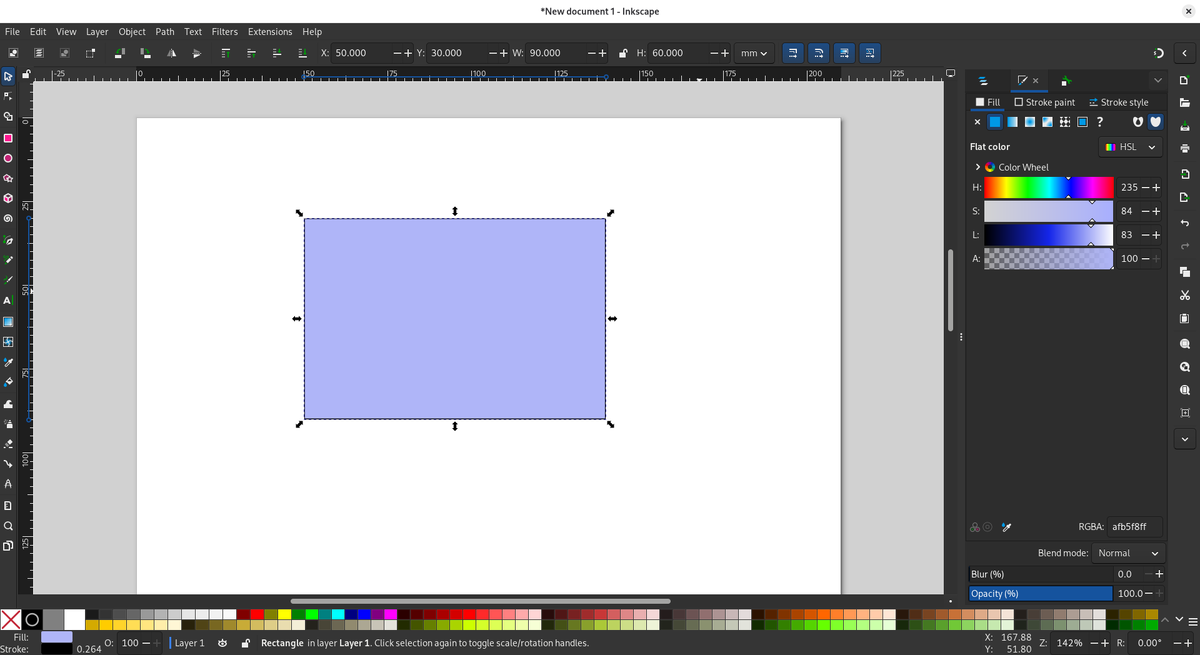
Task: Decrease the zoom percentage with minus
Action: tap(1095, 643)
